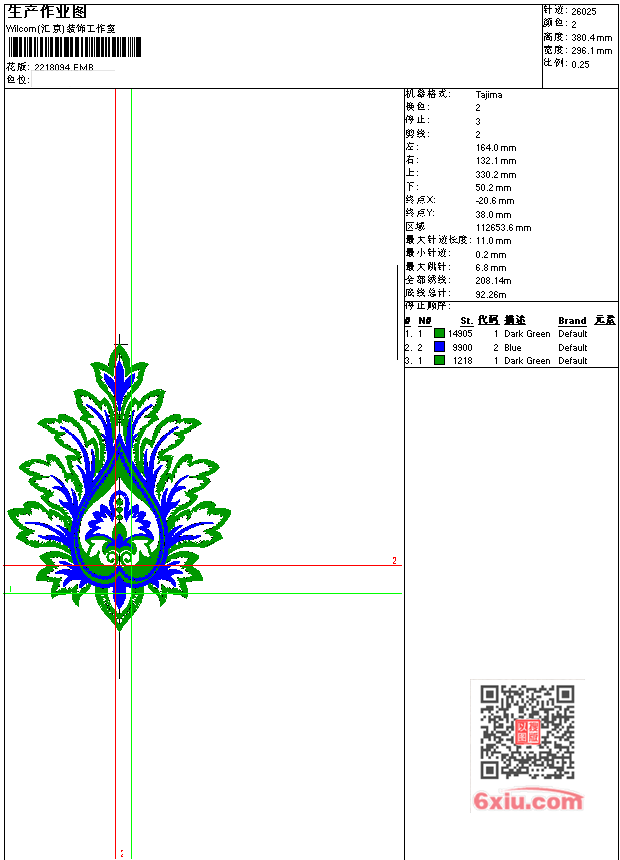This screenshot has height=860, width=620.
Task: Select the end point X value -20.6 mm
Action: click(495, 201)
